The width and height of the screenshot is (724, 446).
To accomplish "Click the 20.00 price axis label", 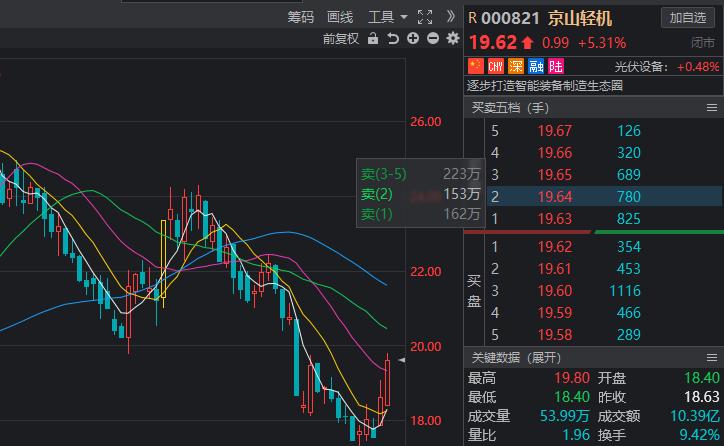I will click(426, 346).
